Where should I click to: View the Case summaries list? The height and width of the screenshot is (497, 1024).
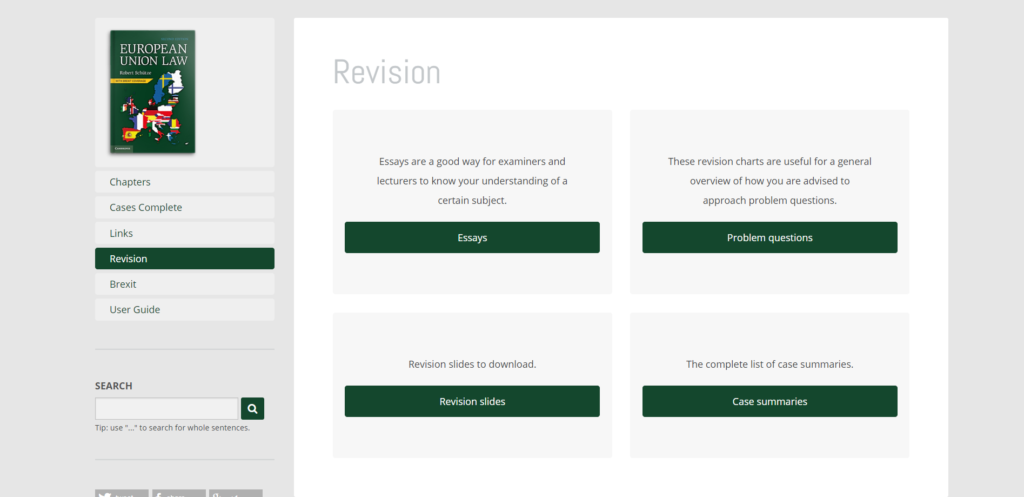point(769,401)
